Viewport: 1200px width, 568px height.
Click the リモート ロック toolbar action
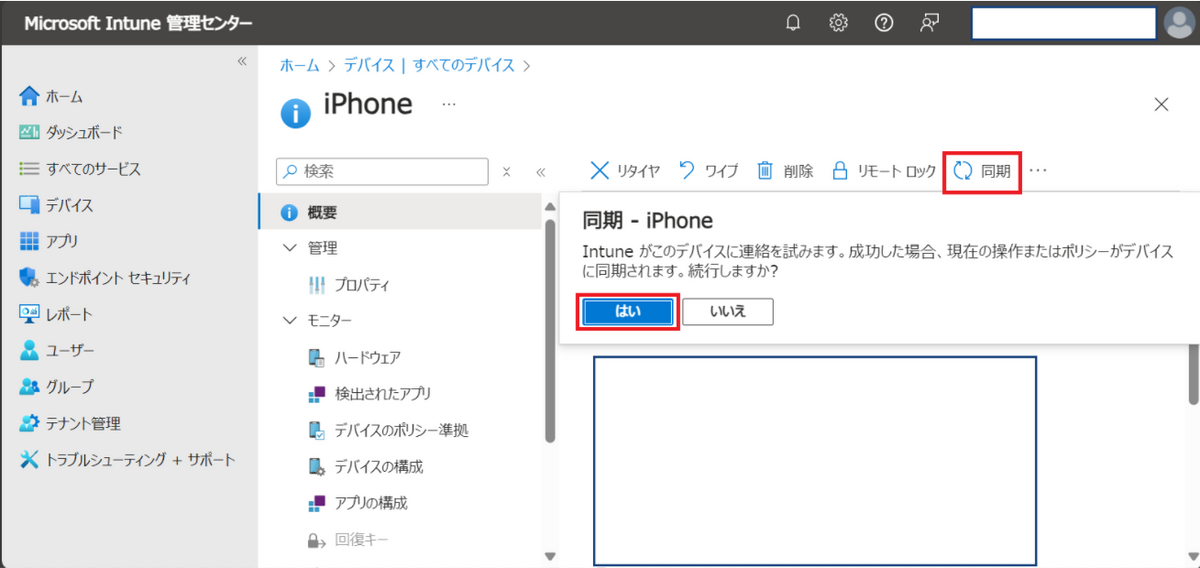tap(884, 171)
